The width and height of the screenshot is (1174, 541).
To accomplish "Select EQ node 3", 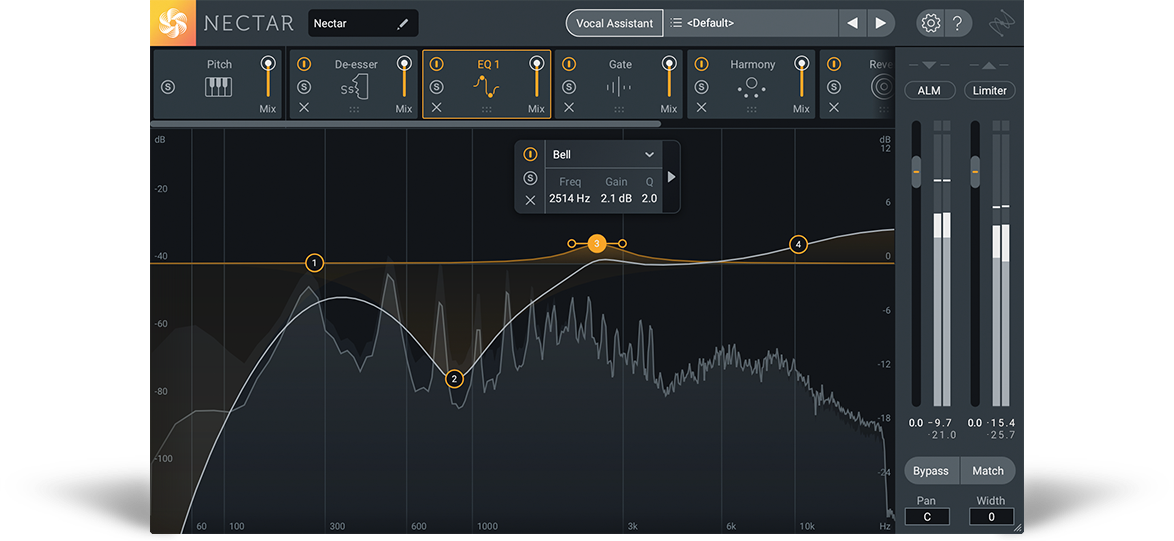I will (x=597, y=243).
